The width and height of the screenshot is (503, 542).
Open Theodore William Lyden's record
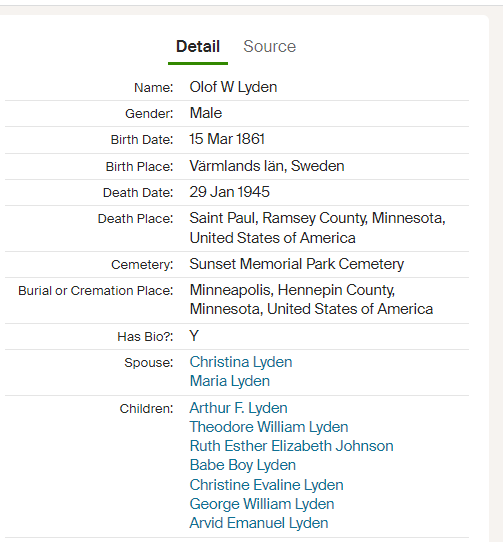click(269, 427)
